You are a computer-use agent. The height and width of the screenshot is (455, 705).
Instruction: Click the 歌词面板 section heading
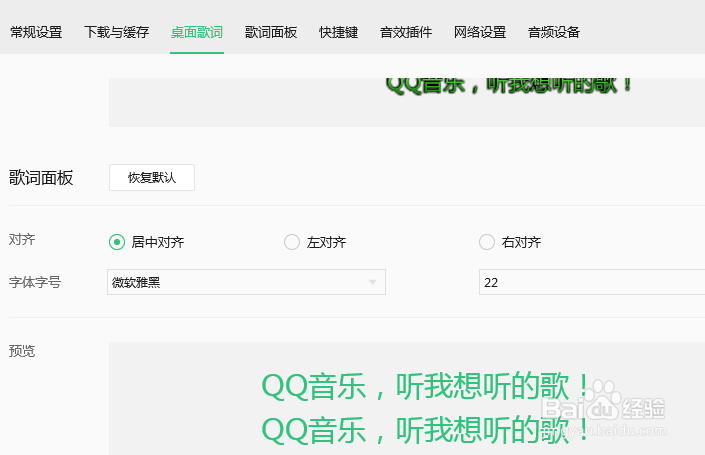pyautogui.click(x=41, y=178)
